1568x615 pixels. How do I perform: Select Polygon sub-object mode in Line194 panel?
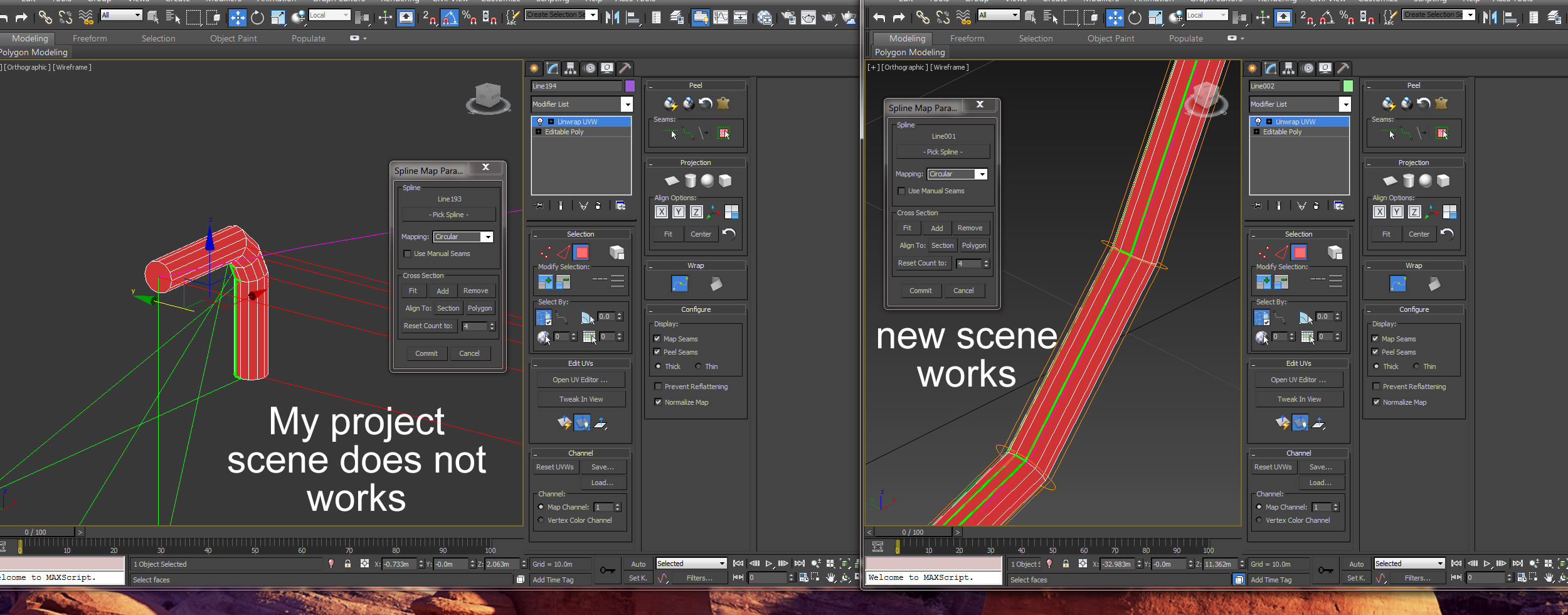click(x=581, y=252)
